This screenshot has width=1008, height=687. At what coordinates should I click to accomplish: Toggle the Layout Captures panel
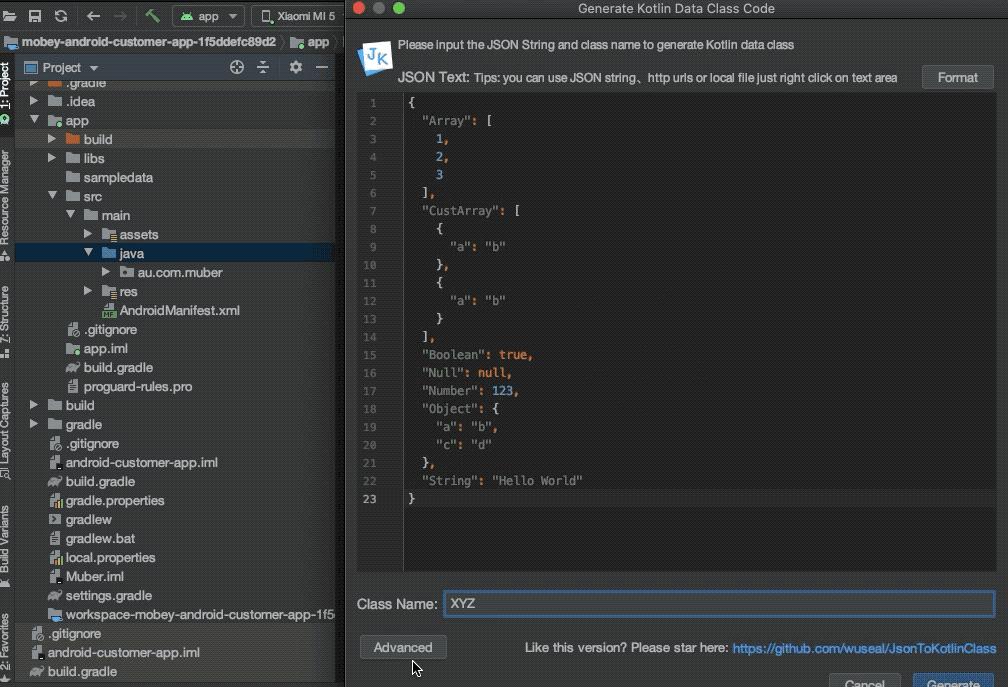tap(7, 420)
